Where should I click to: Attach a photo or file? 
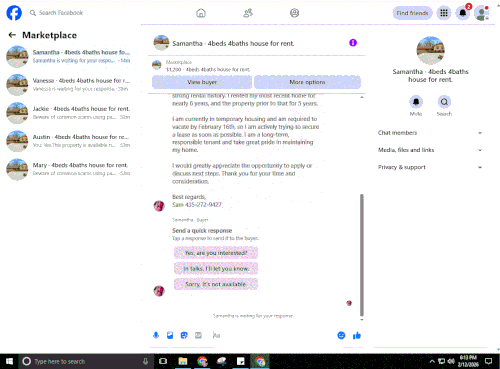pos(170,335)
